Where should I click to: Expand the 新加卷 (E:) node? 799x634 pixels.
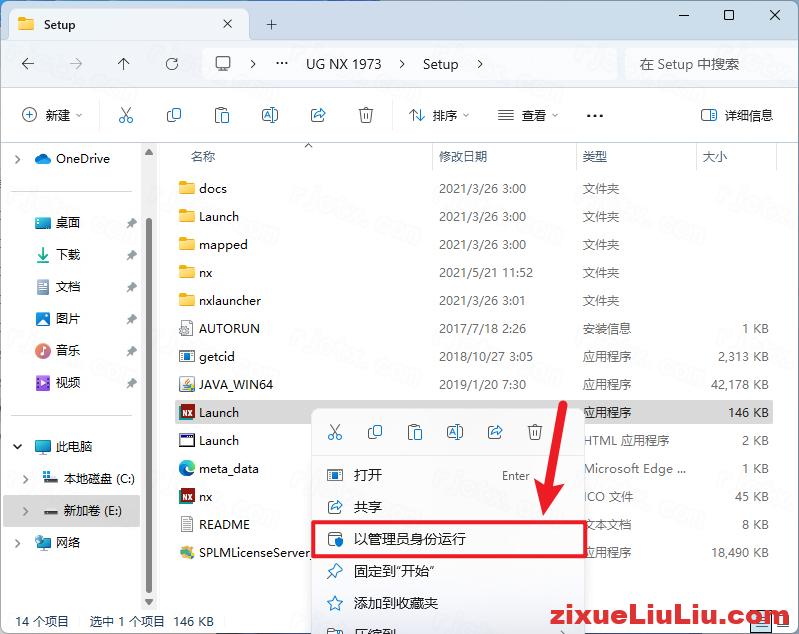25,511
